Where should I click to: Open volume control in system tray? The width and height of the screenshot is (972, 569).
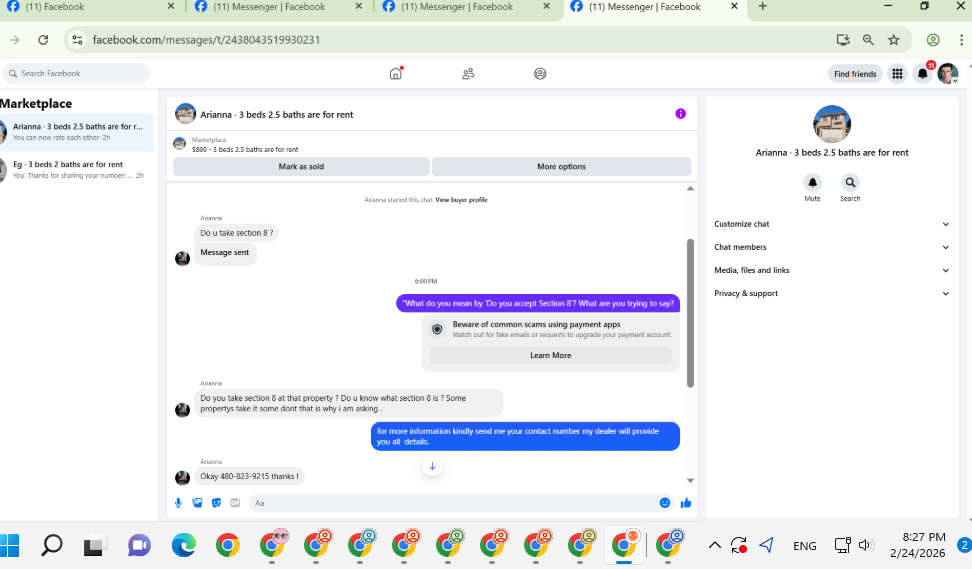[x=866, y=545]
